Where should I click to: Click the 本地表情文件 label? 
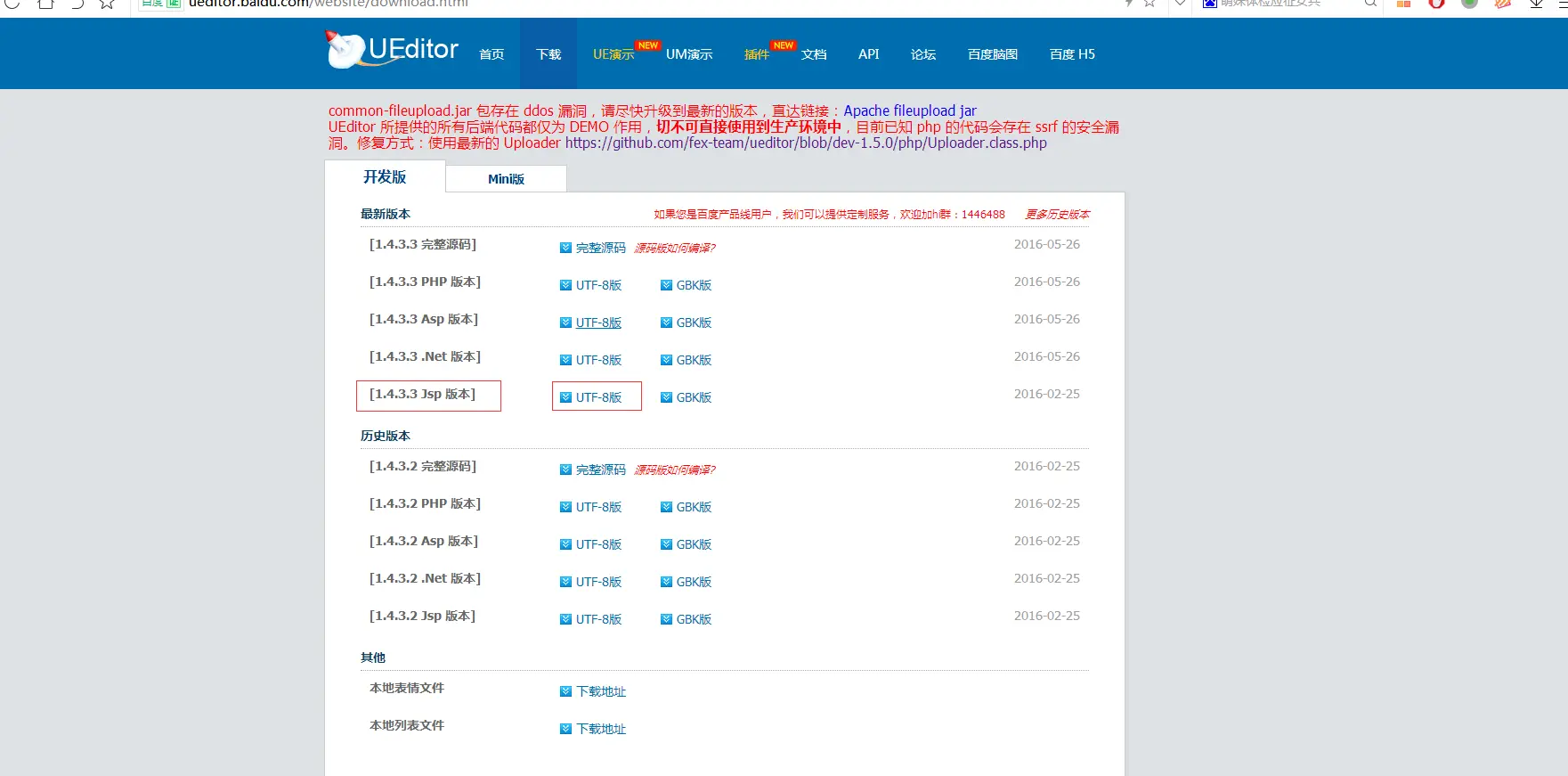[x=407, y=688]
